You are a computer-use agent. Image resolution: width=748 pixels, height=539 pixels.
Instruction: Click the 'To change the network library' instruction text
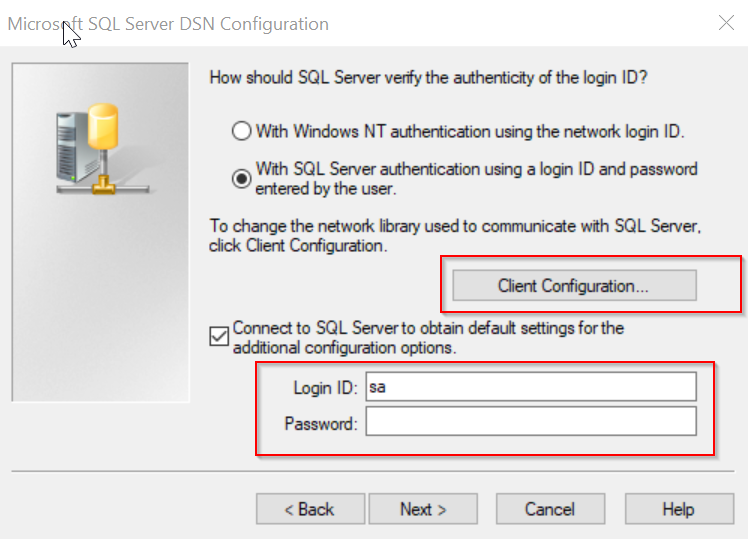click(x=455, y=236)
